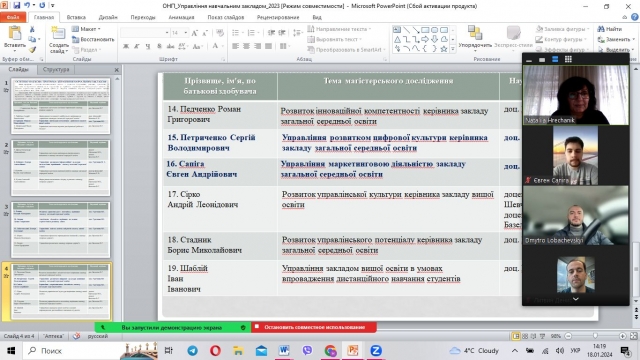
Task: Toggle underline text formatting
Action: coord(148,46)
